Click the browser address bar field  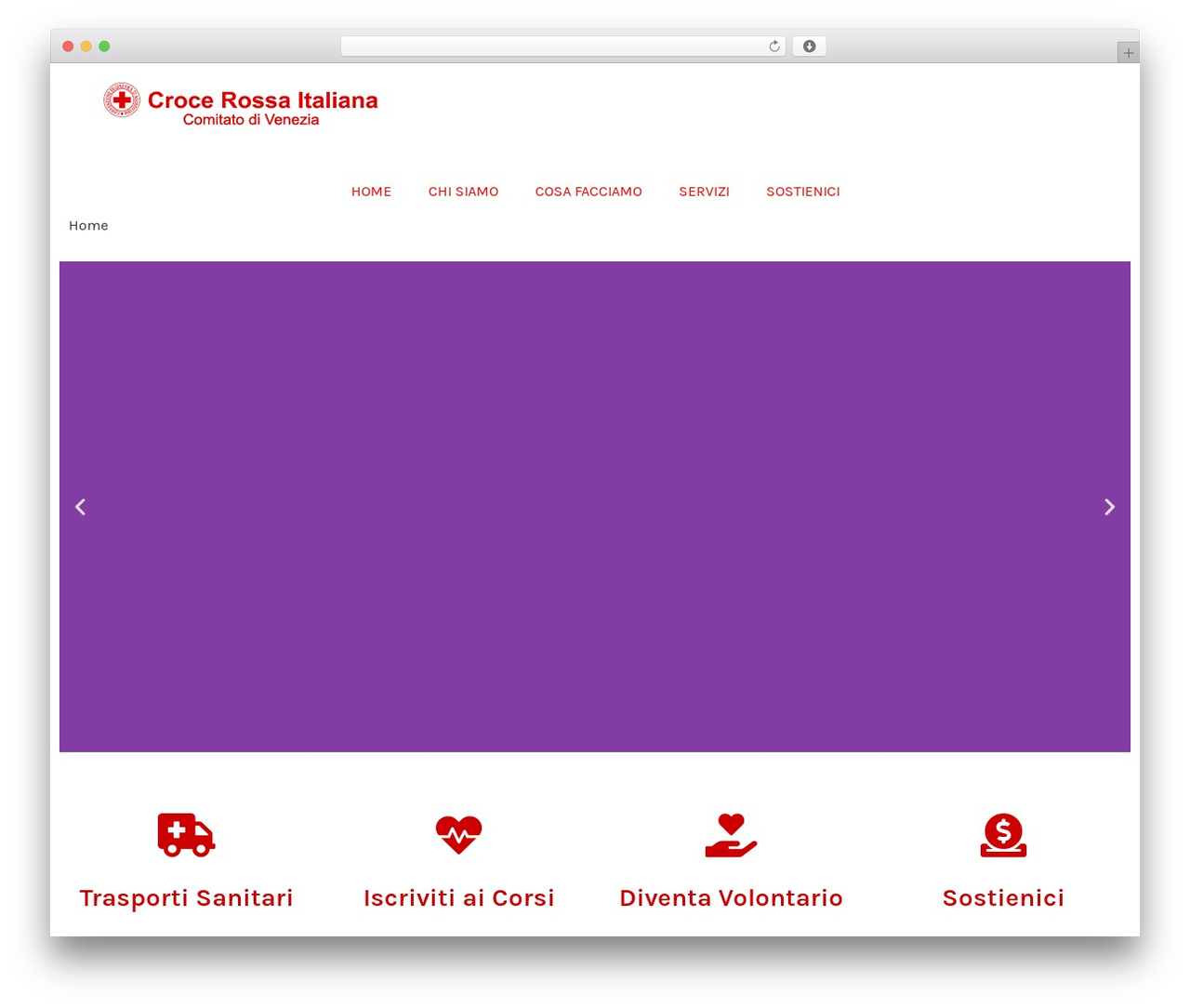coord(562,46)
